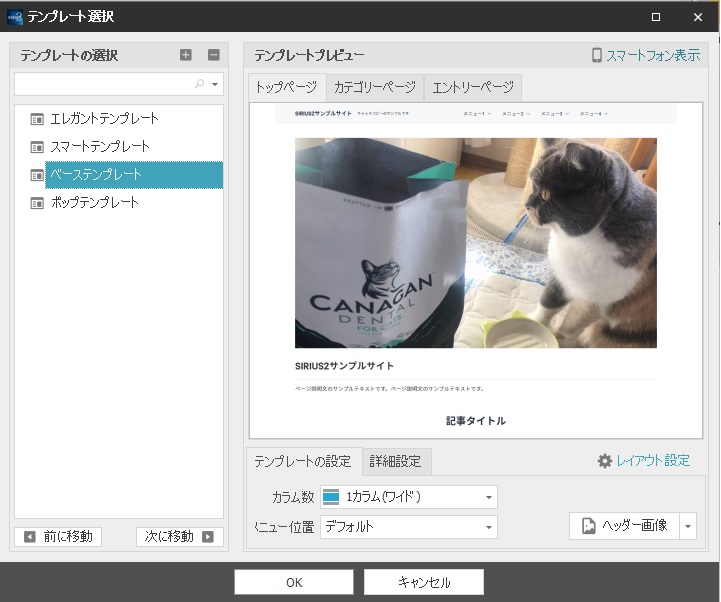Maximize the テンプレート選択 window
Screen dimensions: 721x602
click(656, 17)
